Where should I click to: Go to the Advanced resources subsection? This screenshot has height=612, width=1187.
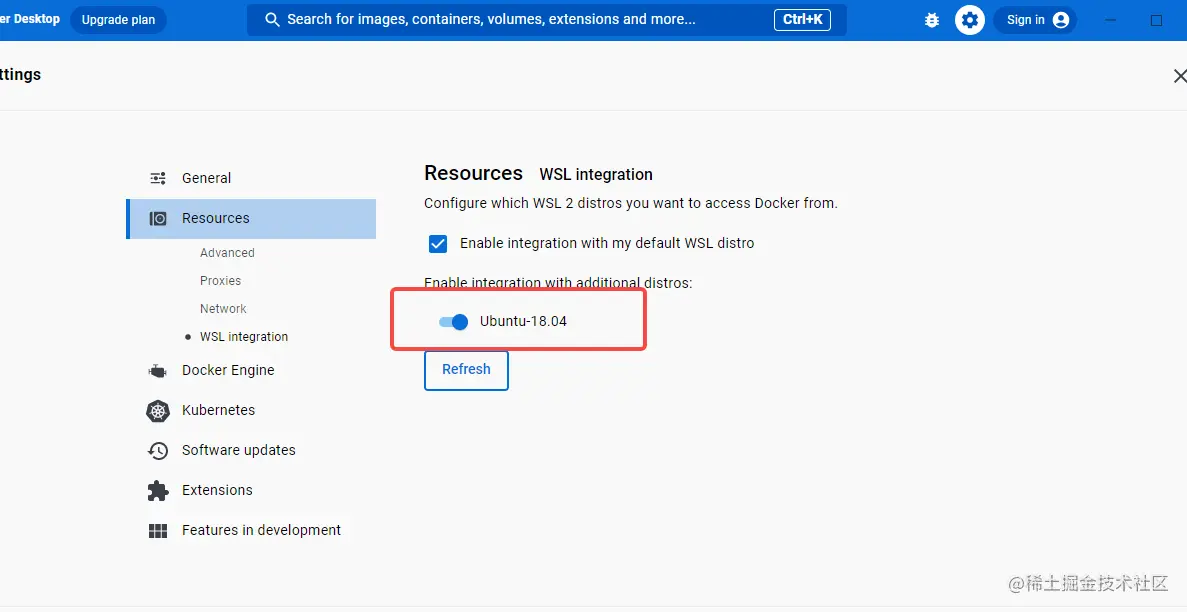click(227, 253)
